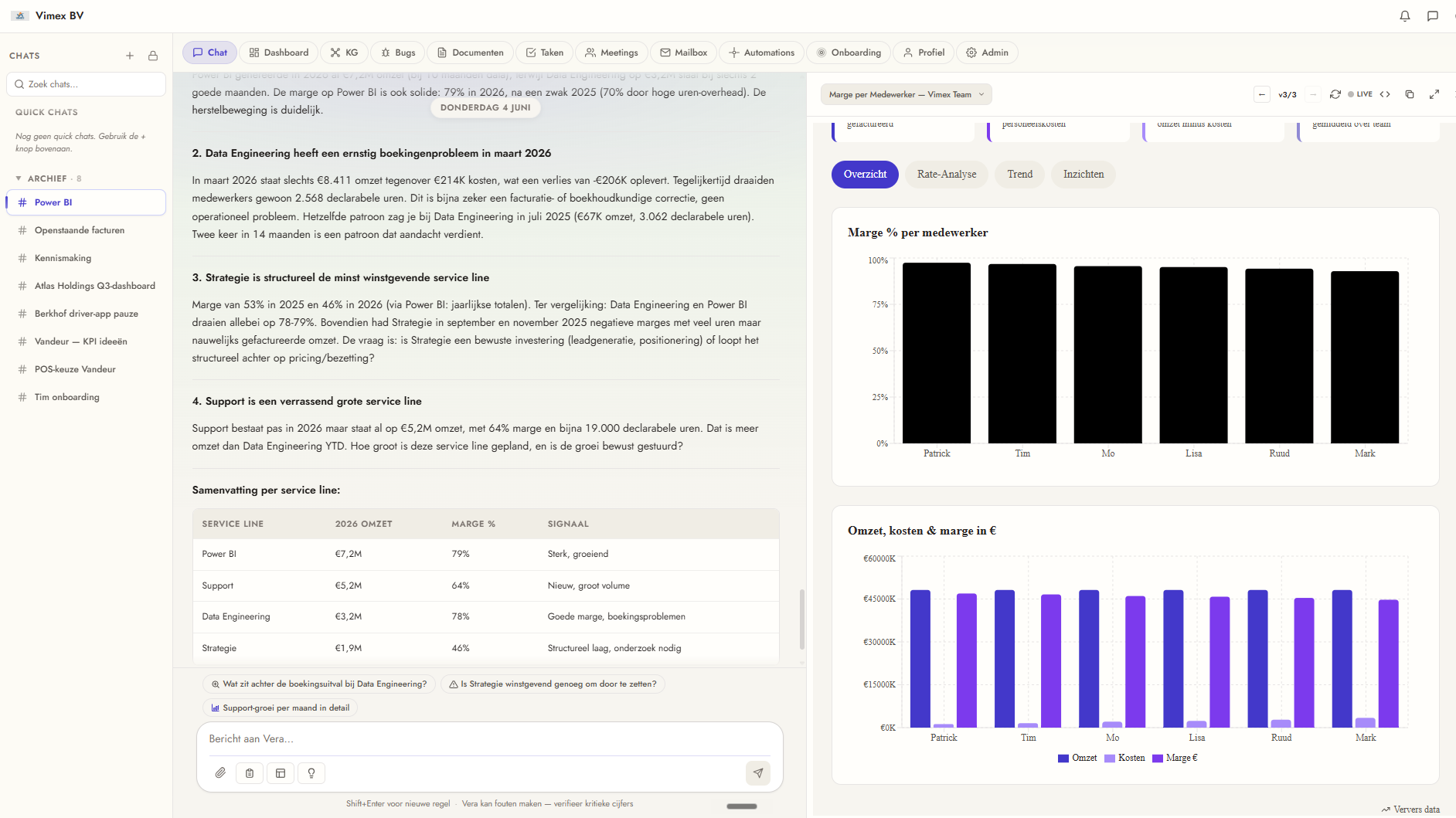Open the Dashboard tab
The image size is (1456, 818).
[x=279, y=53]
